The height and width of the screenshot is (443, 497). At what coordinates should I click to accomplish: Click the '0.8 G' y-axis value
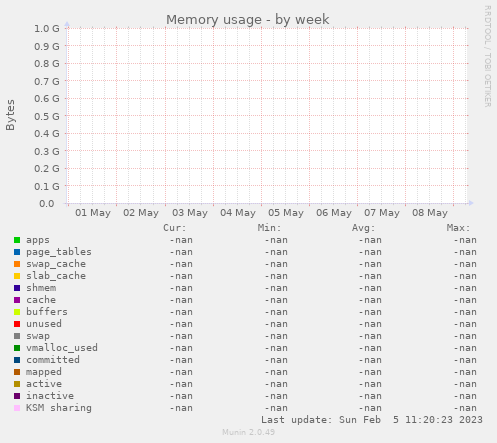coord(47,64)
